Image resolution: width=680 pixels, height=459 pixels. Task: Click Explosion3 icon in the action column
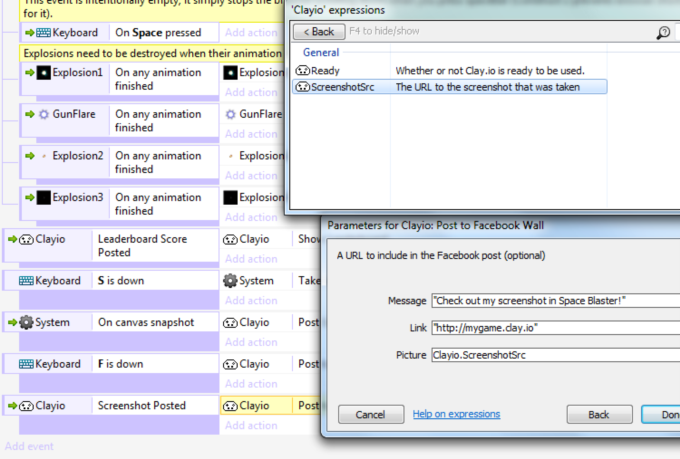[x=230, y=197]
